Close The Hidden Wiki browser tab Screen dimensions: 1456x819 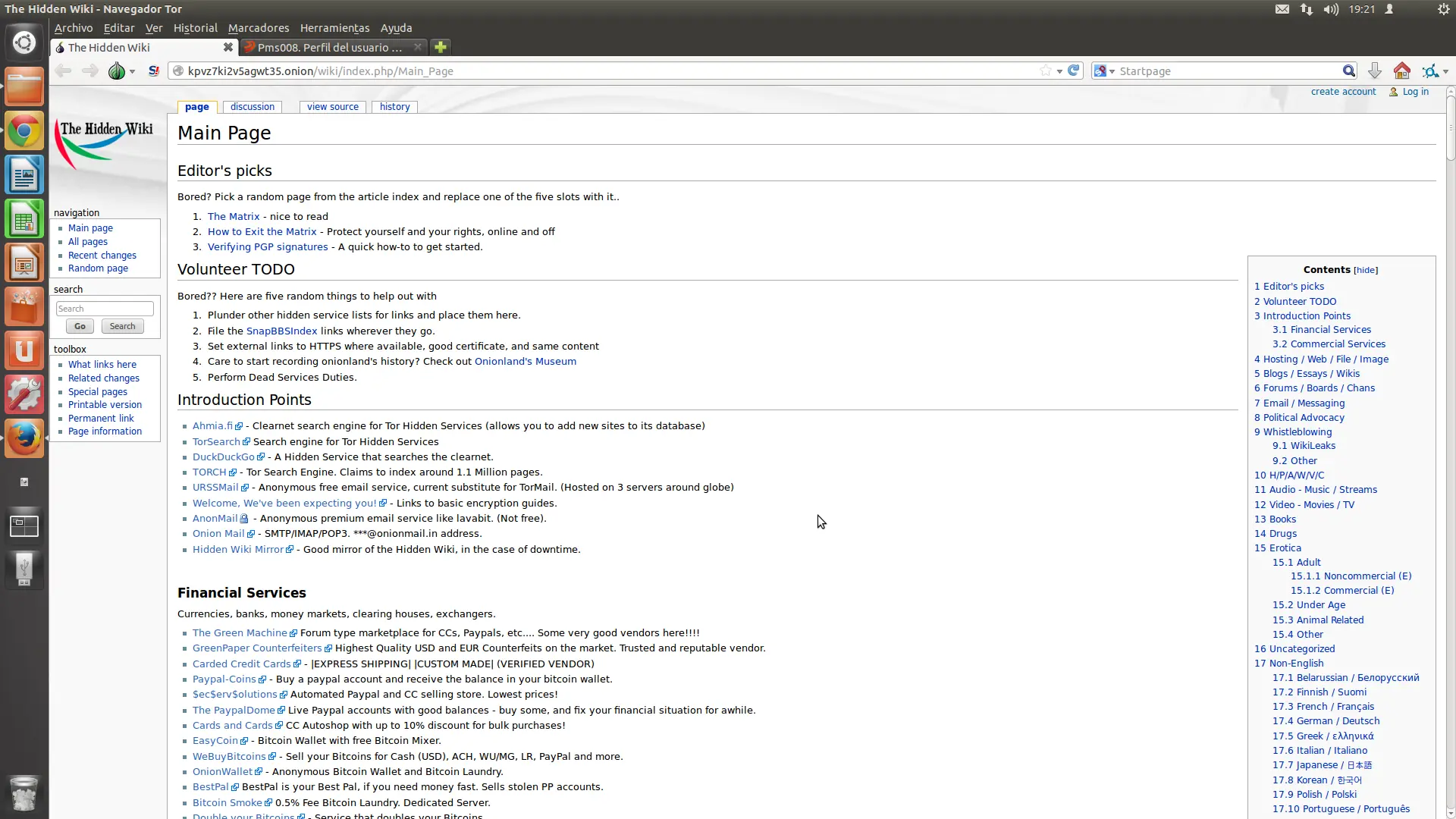point(227,47)
